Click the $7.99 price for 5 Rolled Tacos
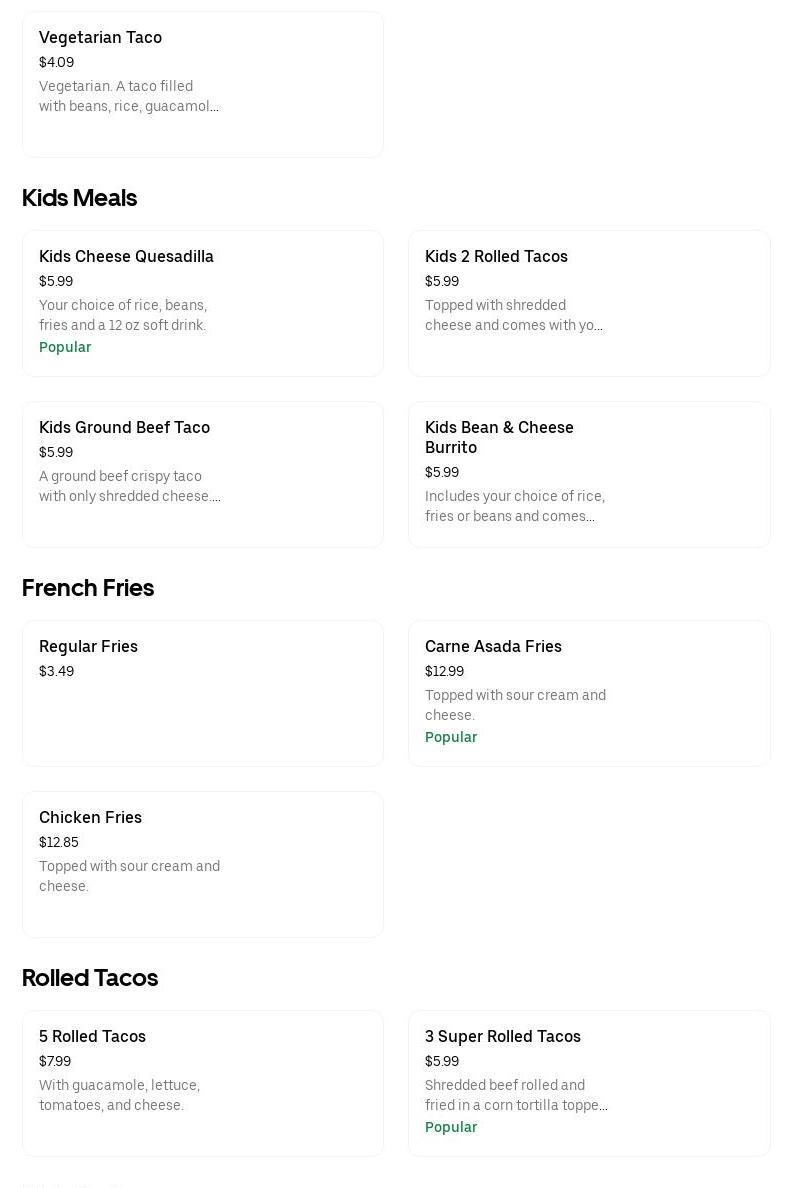Screen dimensions: 804x1188 pyautogui.click(x=55, y=1061)
